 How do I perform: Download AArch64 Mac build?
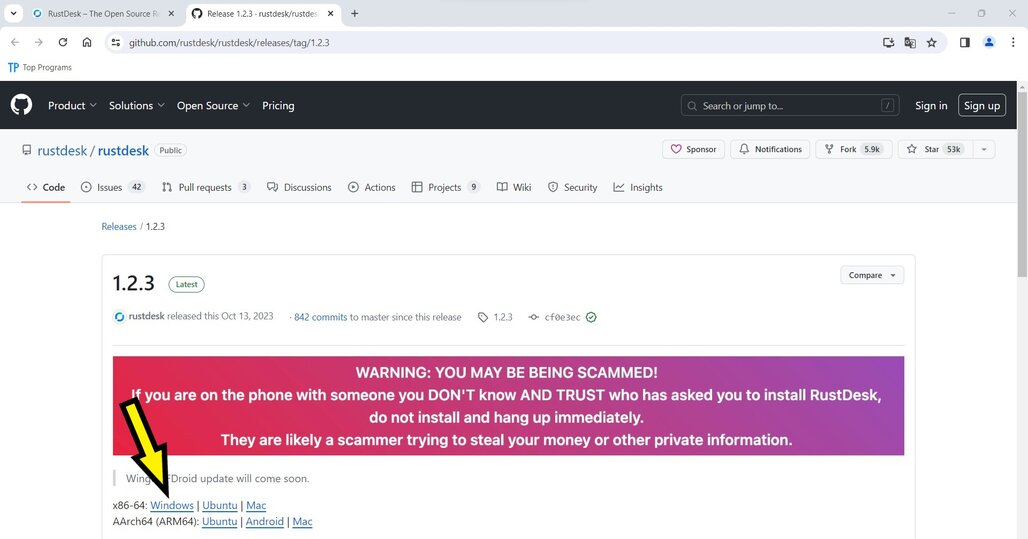point(302,522)
